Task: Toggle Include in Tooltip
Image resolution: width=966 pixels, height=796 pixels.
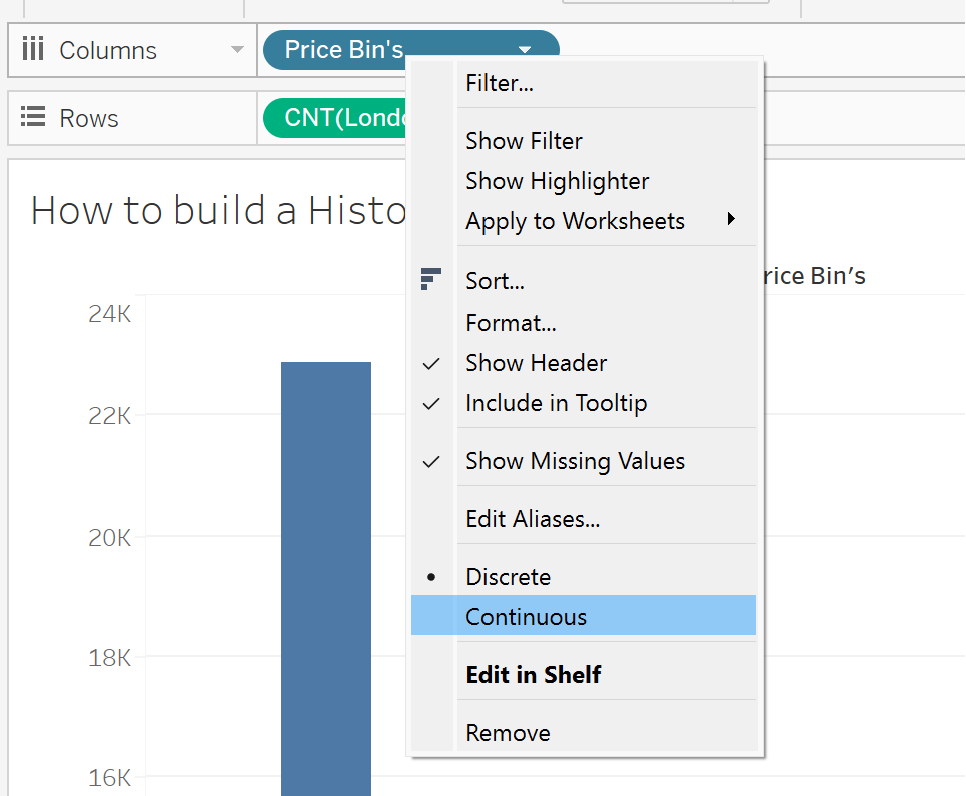Action: [556, 403]
